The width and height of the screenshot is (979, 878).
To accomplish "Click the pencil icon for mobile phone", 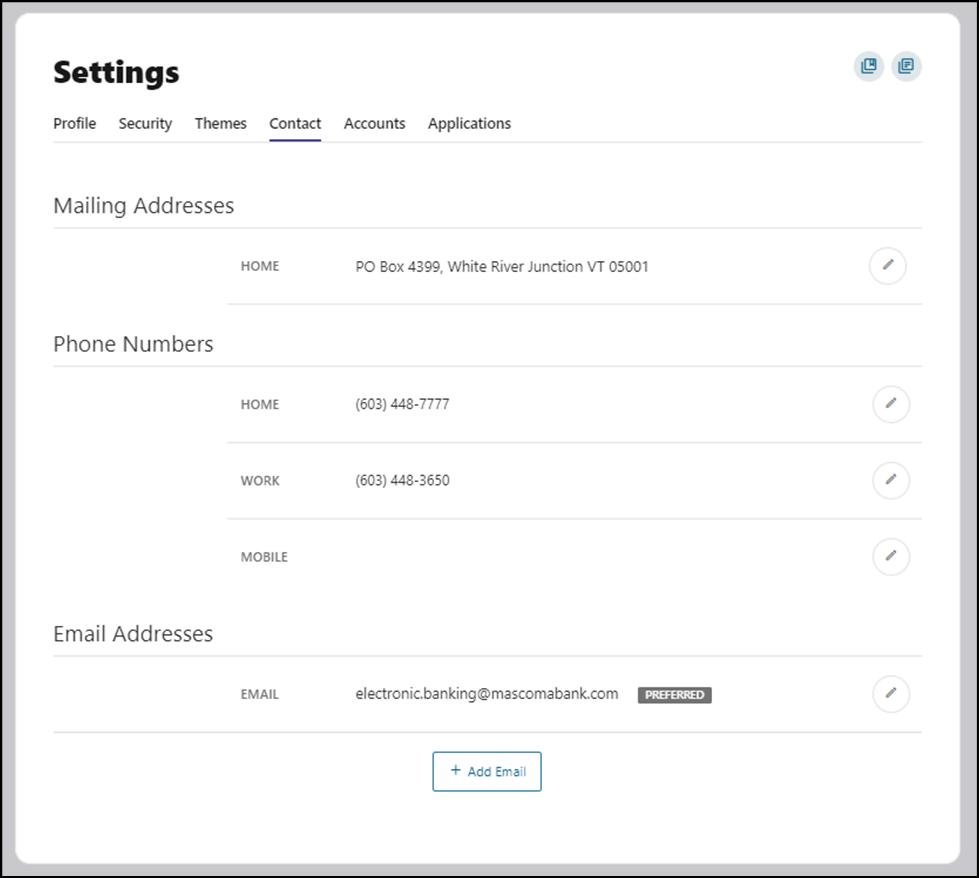I will pyautogui.click(x=891, y=556).
